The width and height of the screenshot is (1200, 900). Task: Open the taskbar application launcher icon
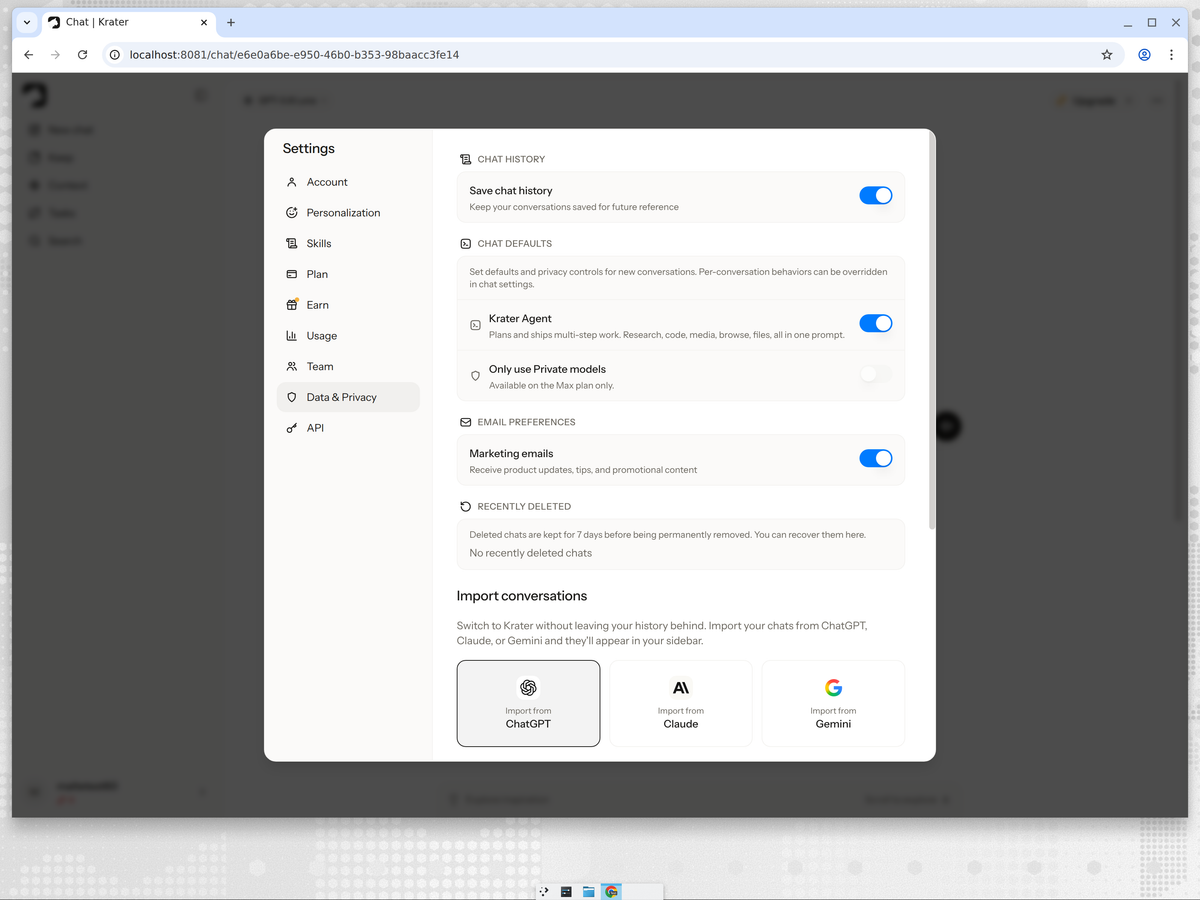pos(544,892)
